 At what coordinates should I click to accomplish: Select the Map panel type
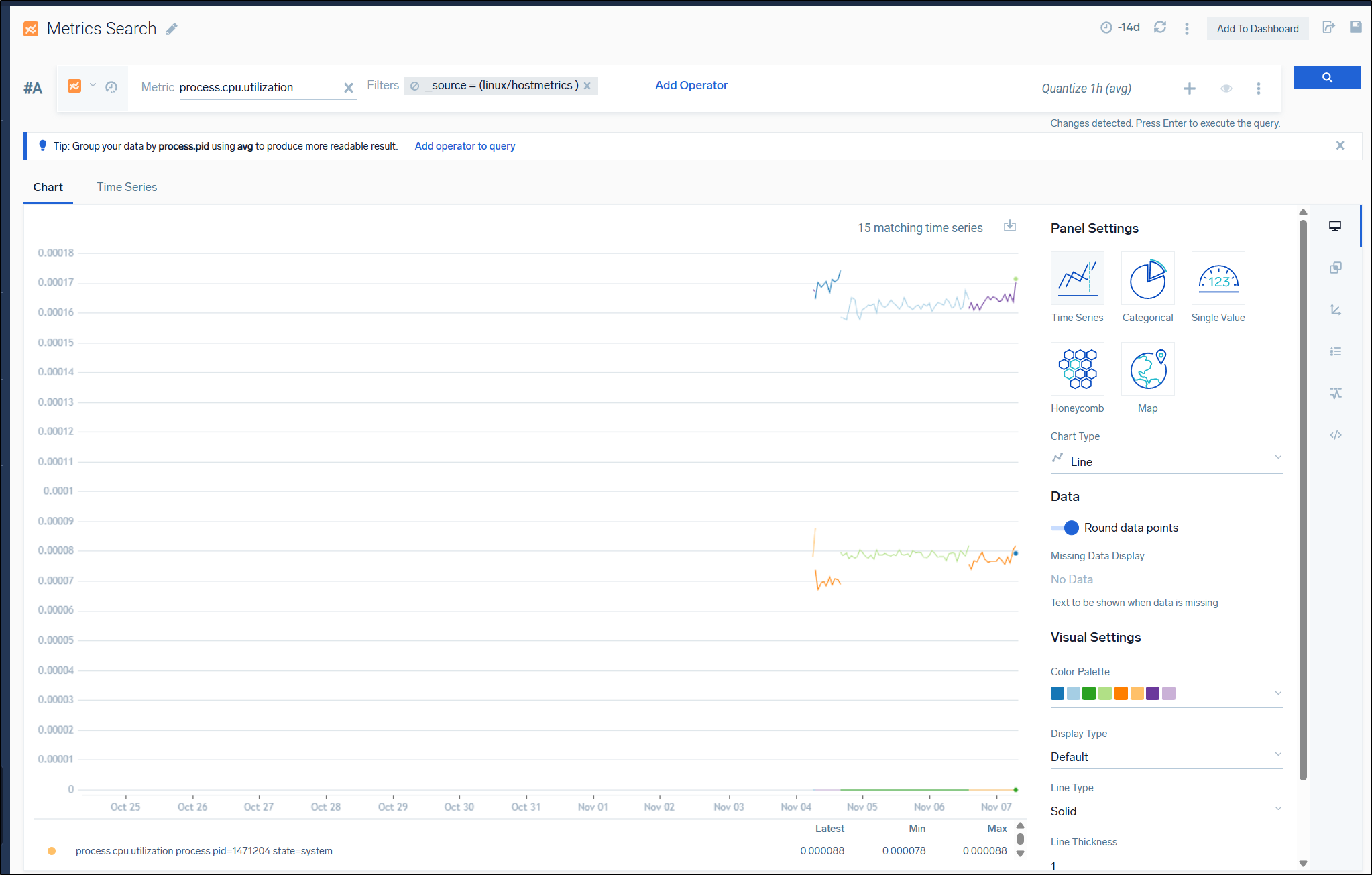point(1147,369)
